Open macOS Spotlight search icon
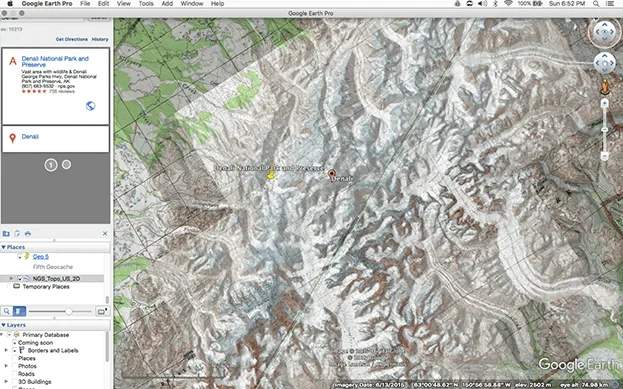The image size is (623, 389). coord(596,4)
